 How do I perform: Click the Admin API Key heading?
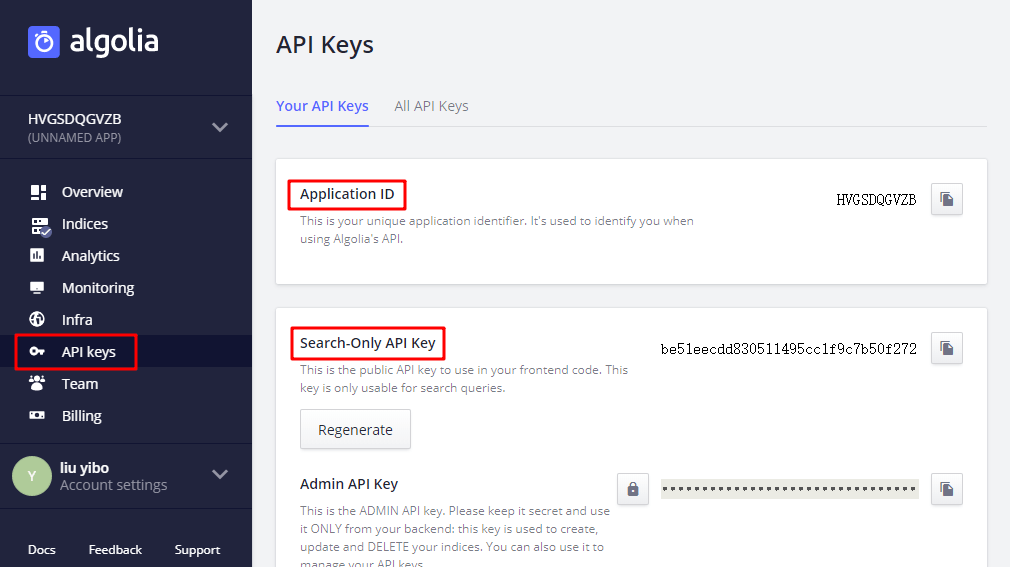pos(348,484)
